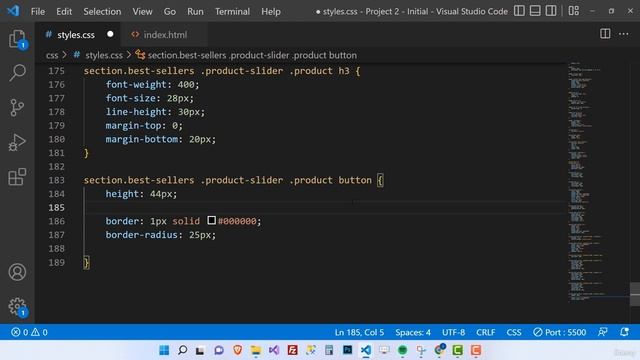Open the Explorer view in activity bar

pos(17,40)
